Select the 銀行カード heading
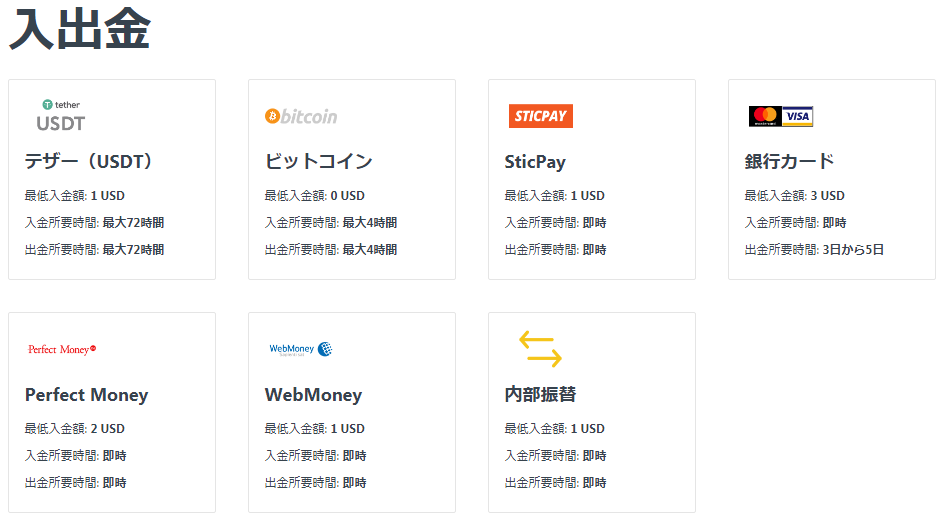 [789, 161]
